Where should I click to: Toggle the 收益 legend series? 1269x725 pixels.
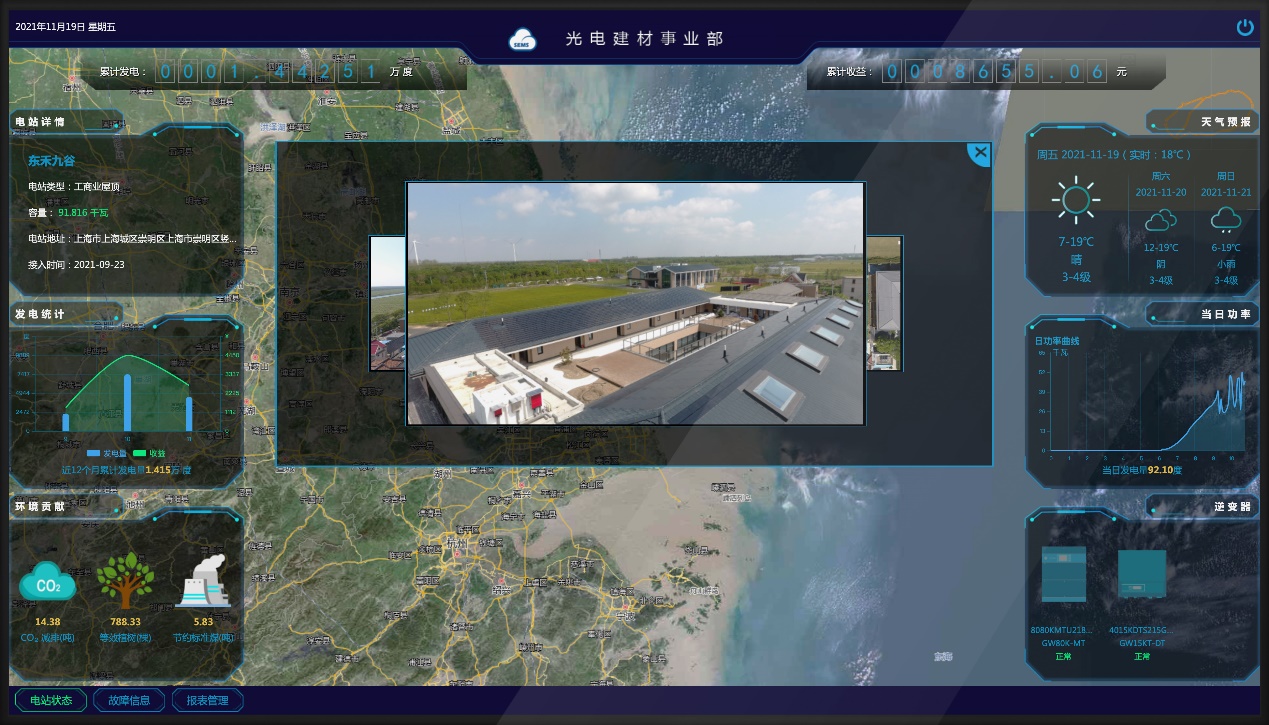click(150, 453)
